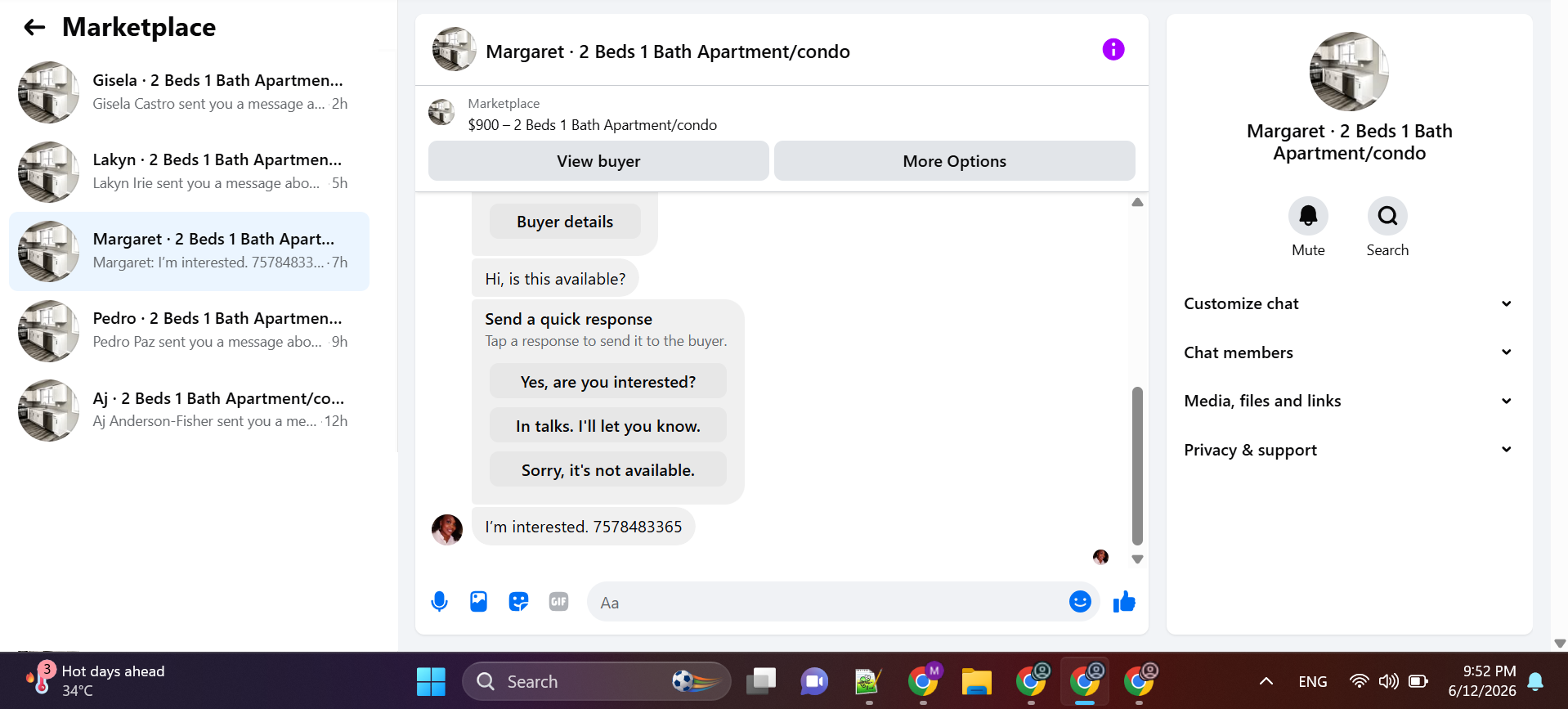The image size is (1568, 709).
Task: Search in conversation using magnifier icon
Action: coord(1387,216)
